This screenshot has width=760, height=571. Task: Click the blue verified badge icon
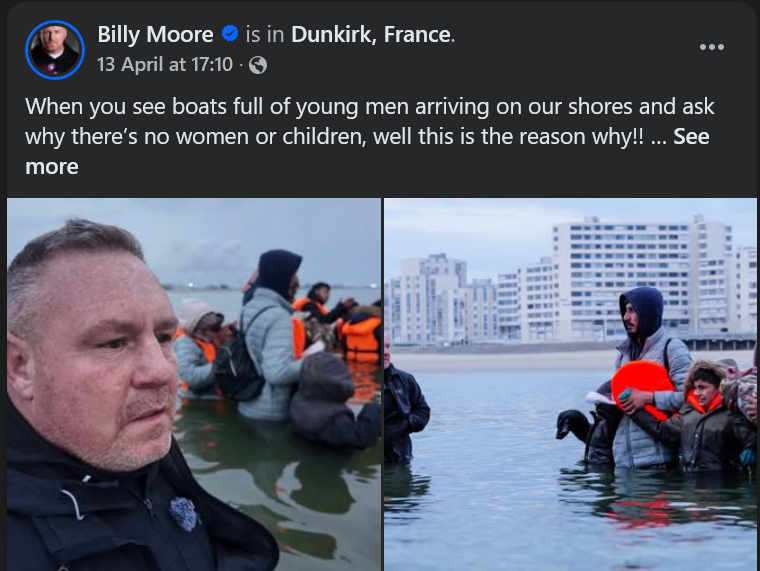pos(230,34)
